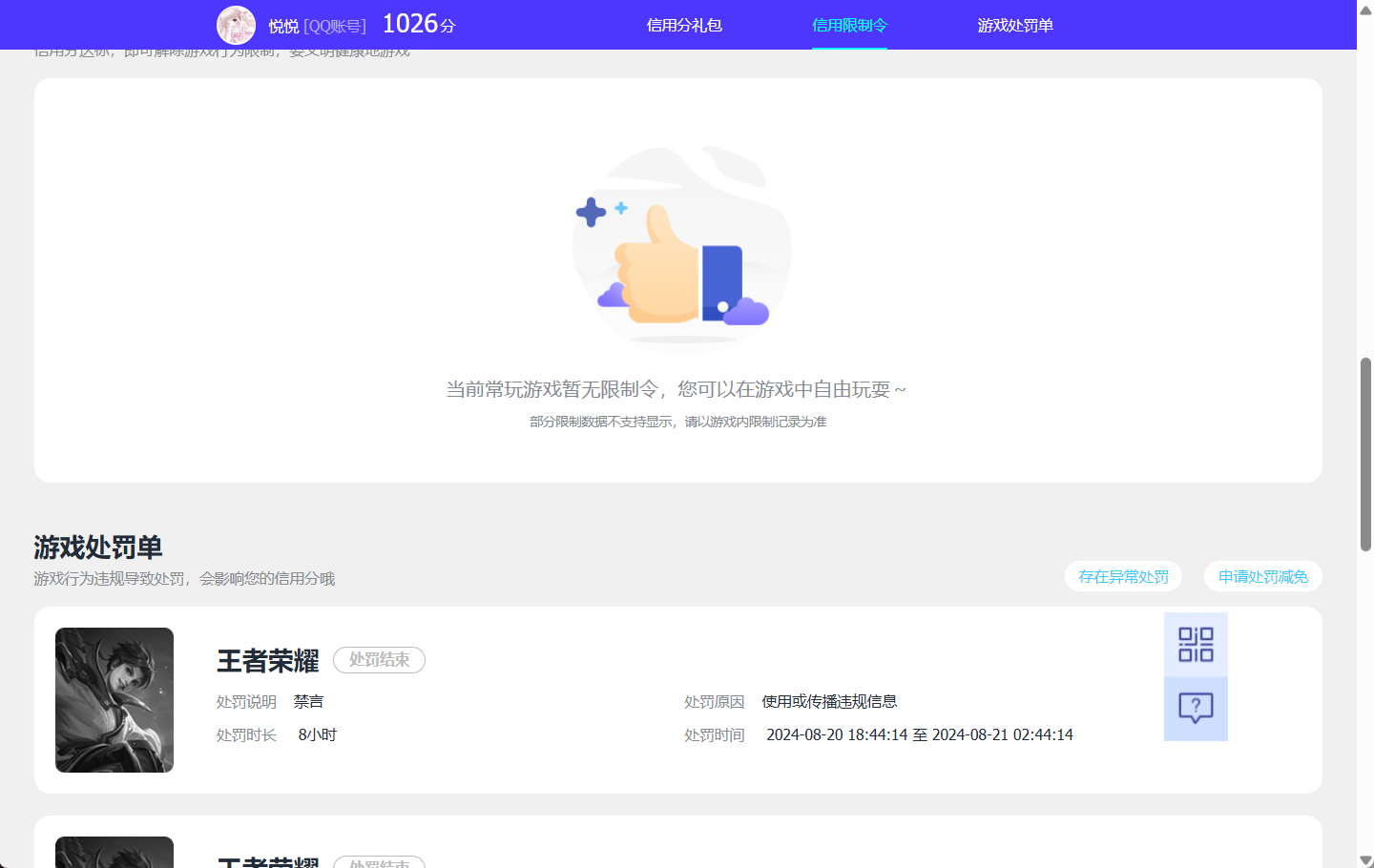Click the 存在异常处罚 button
Viewport: 1374px width, 868px height.
pyautogui.click(x=1123, y=576)
